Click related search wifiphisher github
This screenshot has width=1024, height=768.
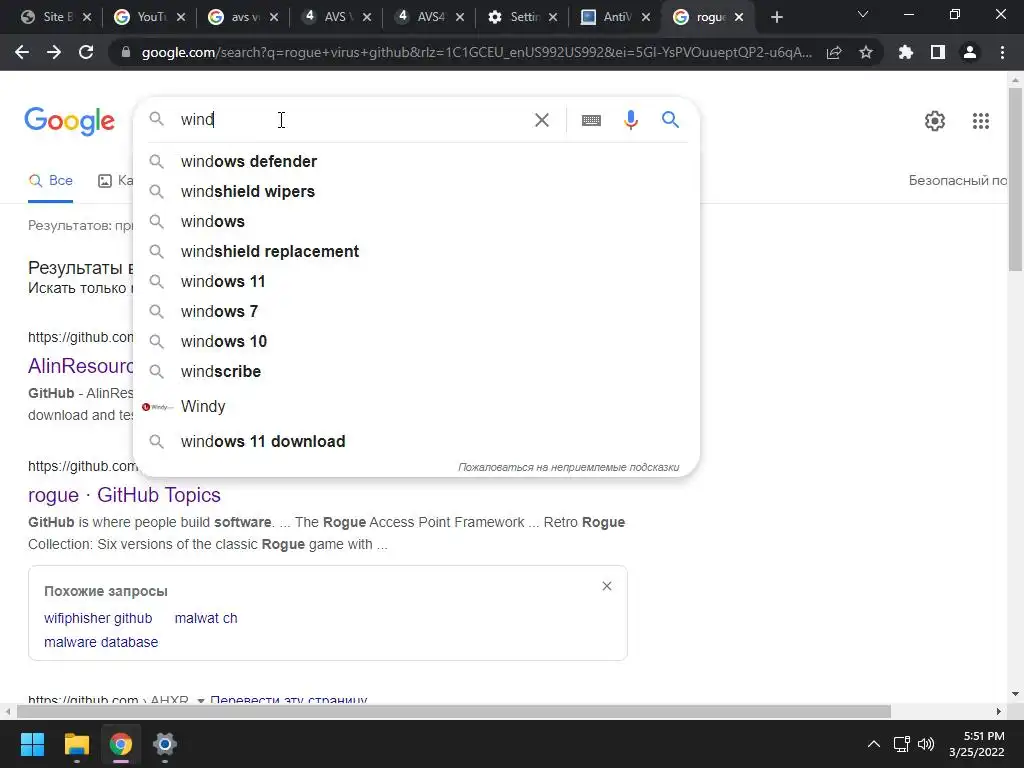click(98, 618)
